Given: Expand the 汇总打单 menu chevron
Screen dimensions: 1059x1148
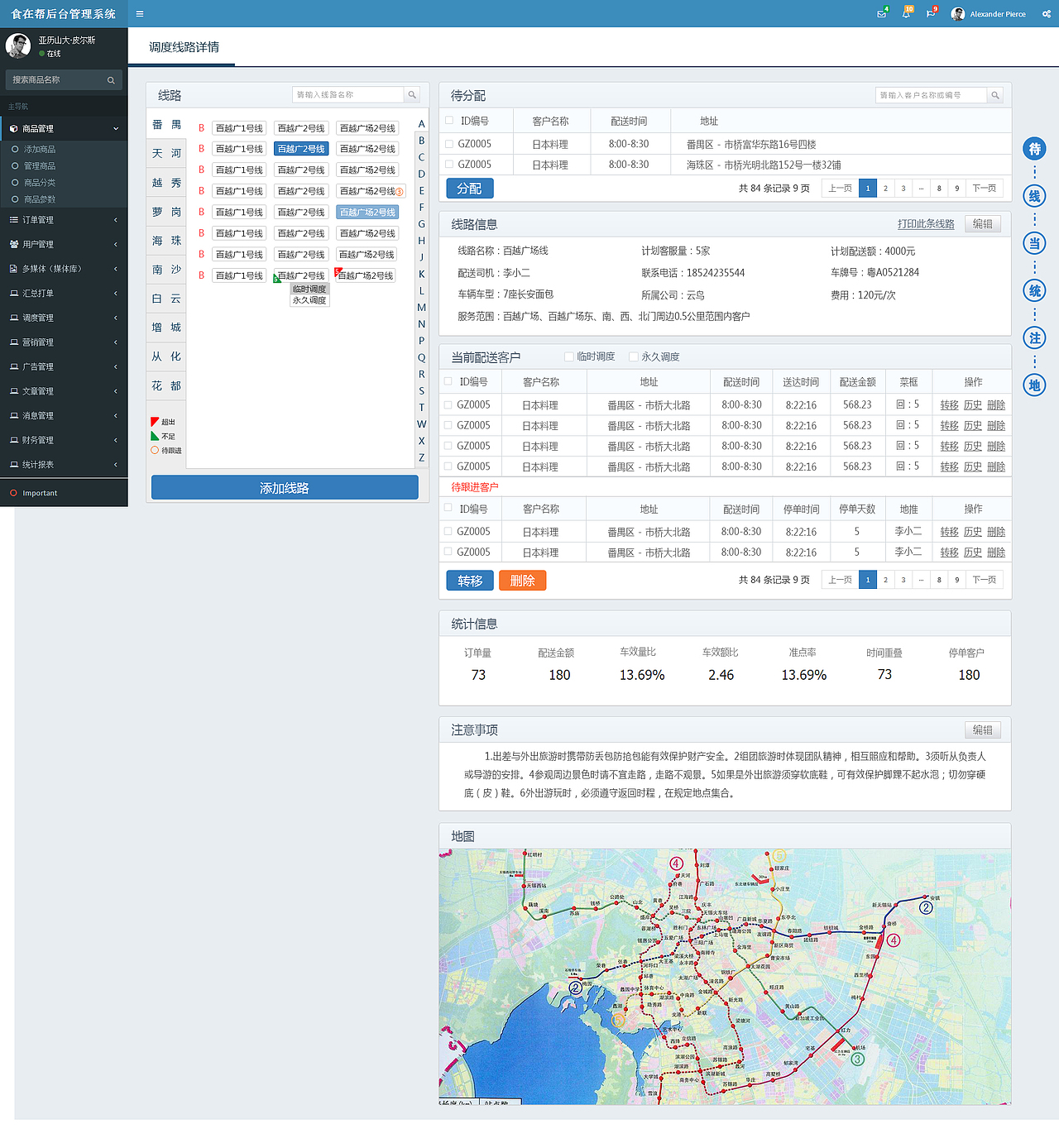Looking at the screenshot, I should point(116,294).
